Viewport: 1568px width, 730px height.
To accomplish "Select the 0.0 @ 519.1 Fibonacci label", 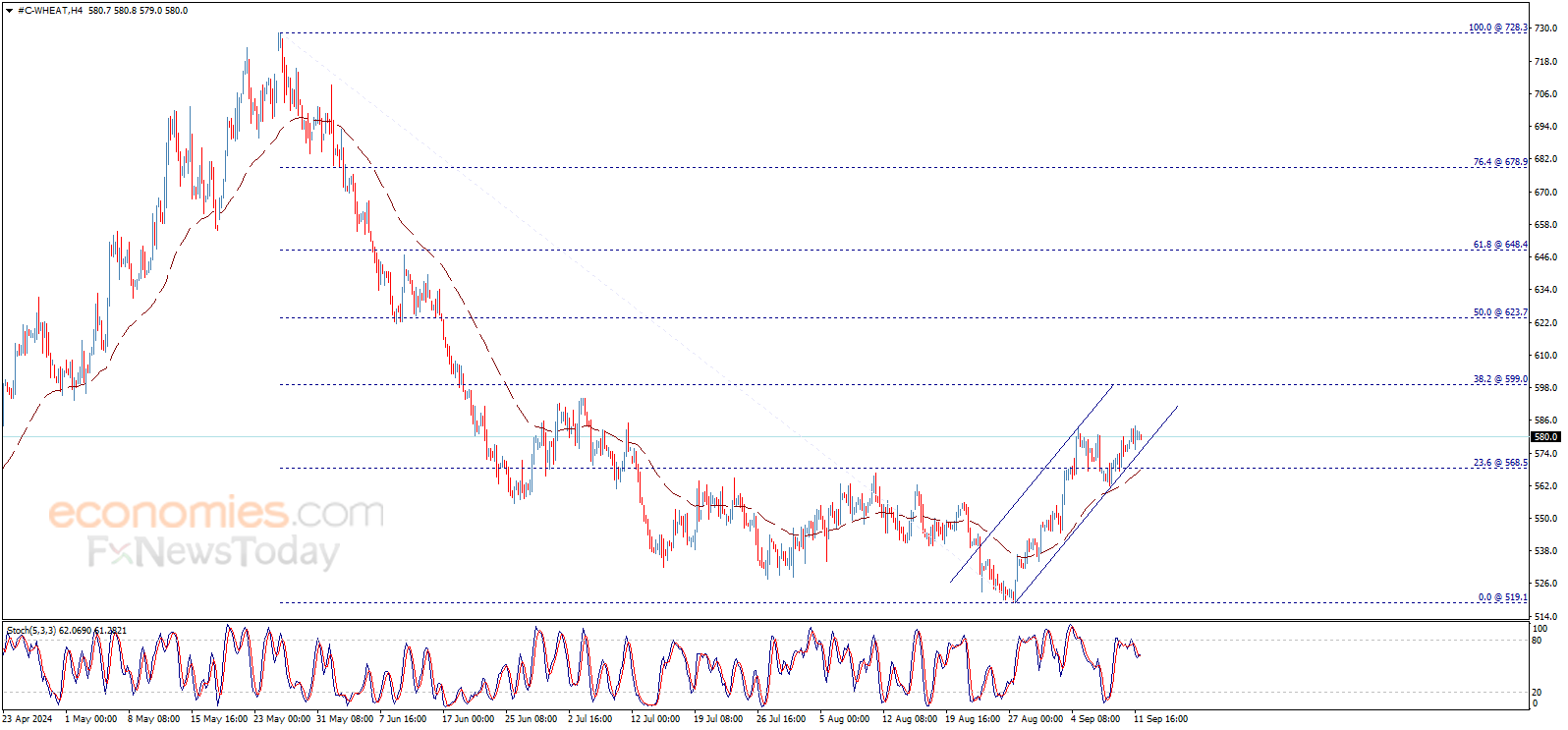I will click(x=1503, y=597).
